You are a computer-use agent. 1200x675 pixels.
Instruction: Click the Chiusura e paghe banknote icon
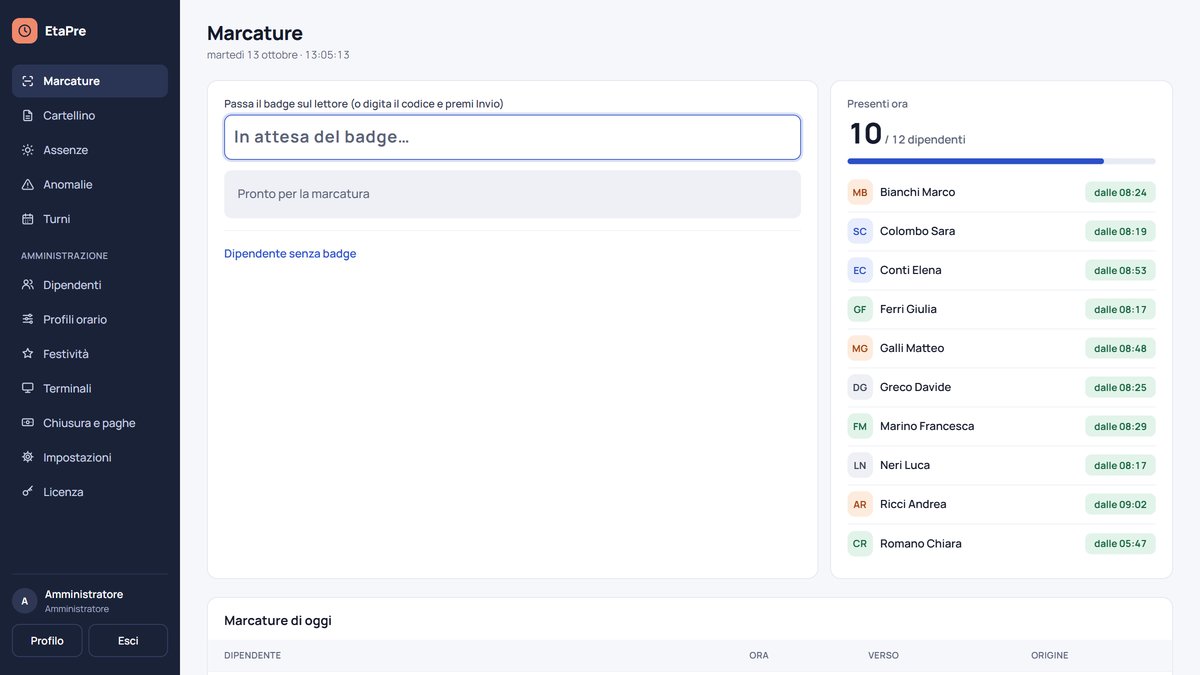point(28,423)
